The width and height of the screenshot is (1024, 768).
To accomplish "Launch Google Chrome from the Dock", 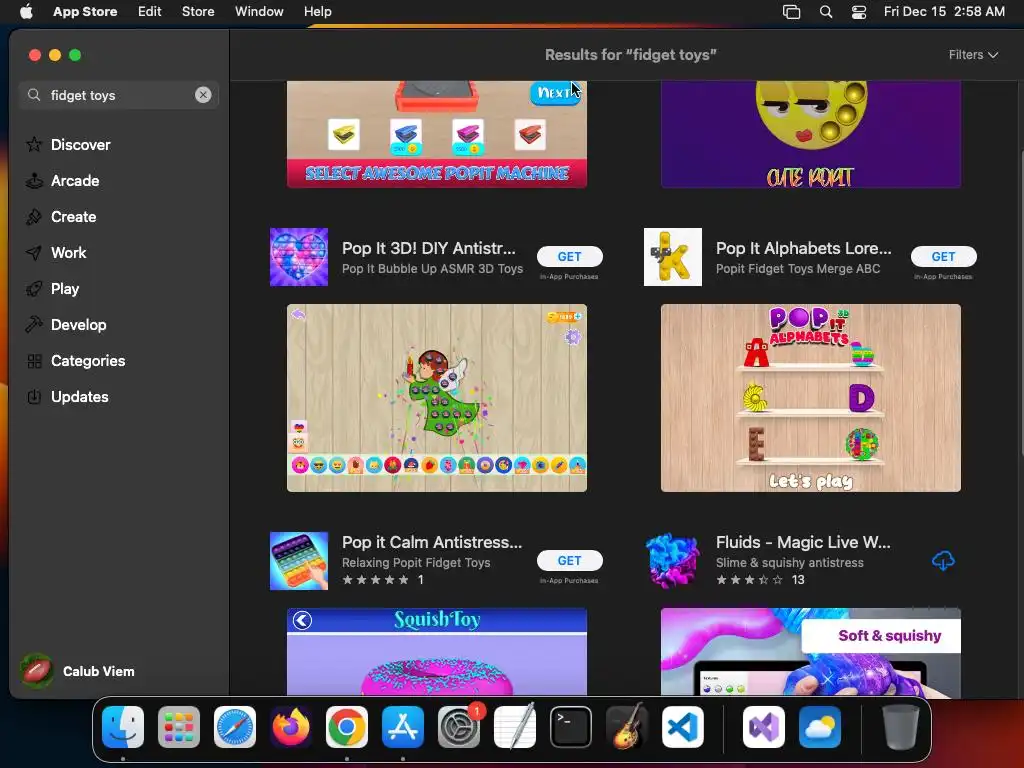I will click(x=347, y=726).
